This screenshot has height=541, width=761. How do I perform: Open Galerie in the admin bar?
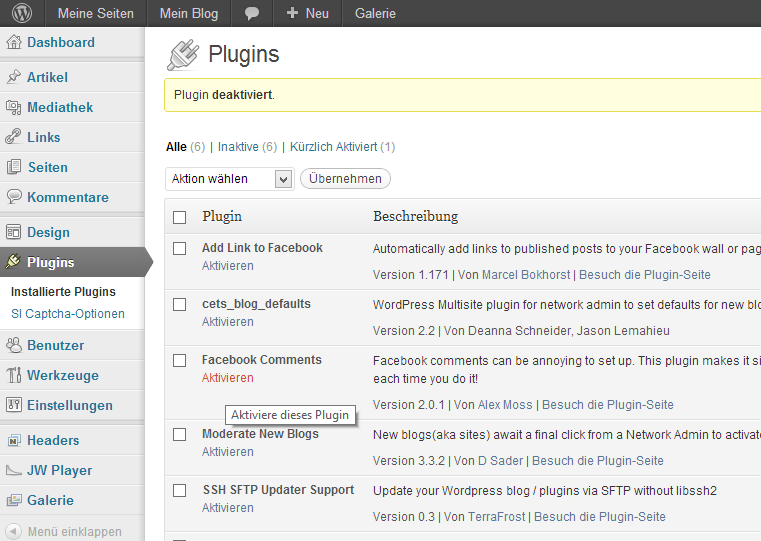point(375,14)
